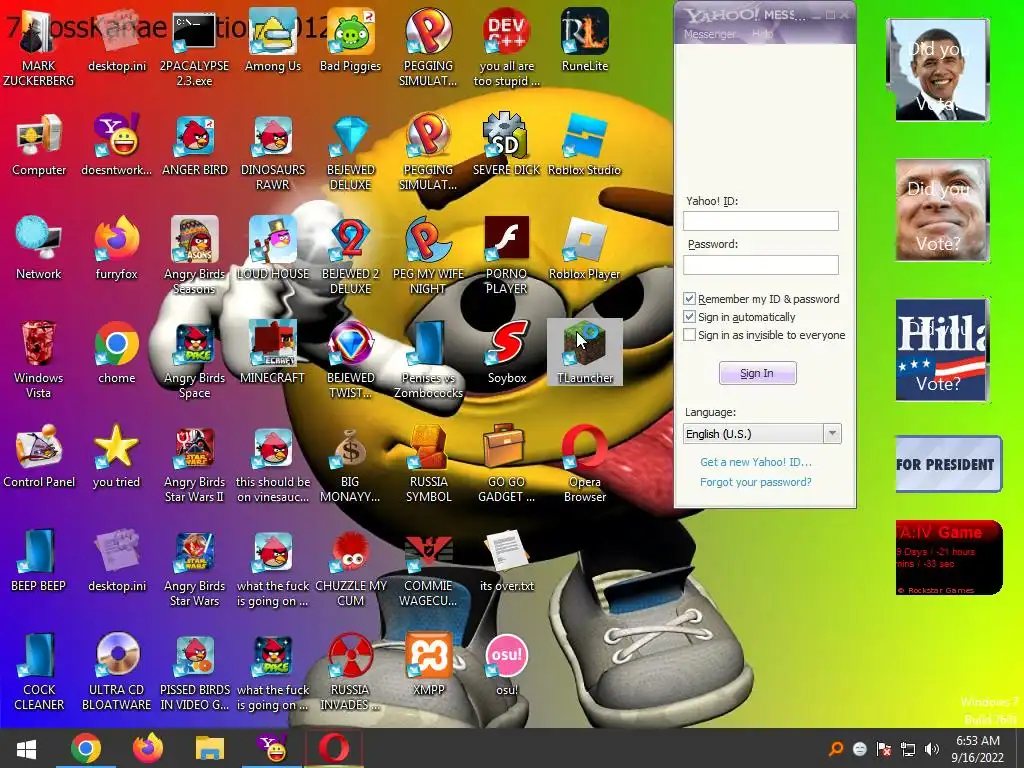The height and width of the screenshot is (768, 1024).
Task: Open Forgot your password? link
Action: click(x=756, y=482)
